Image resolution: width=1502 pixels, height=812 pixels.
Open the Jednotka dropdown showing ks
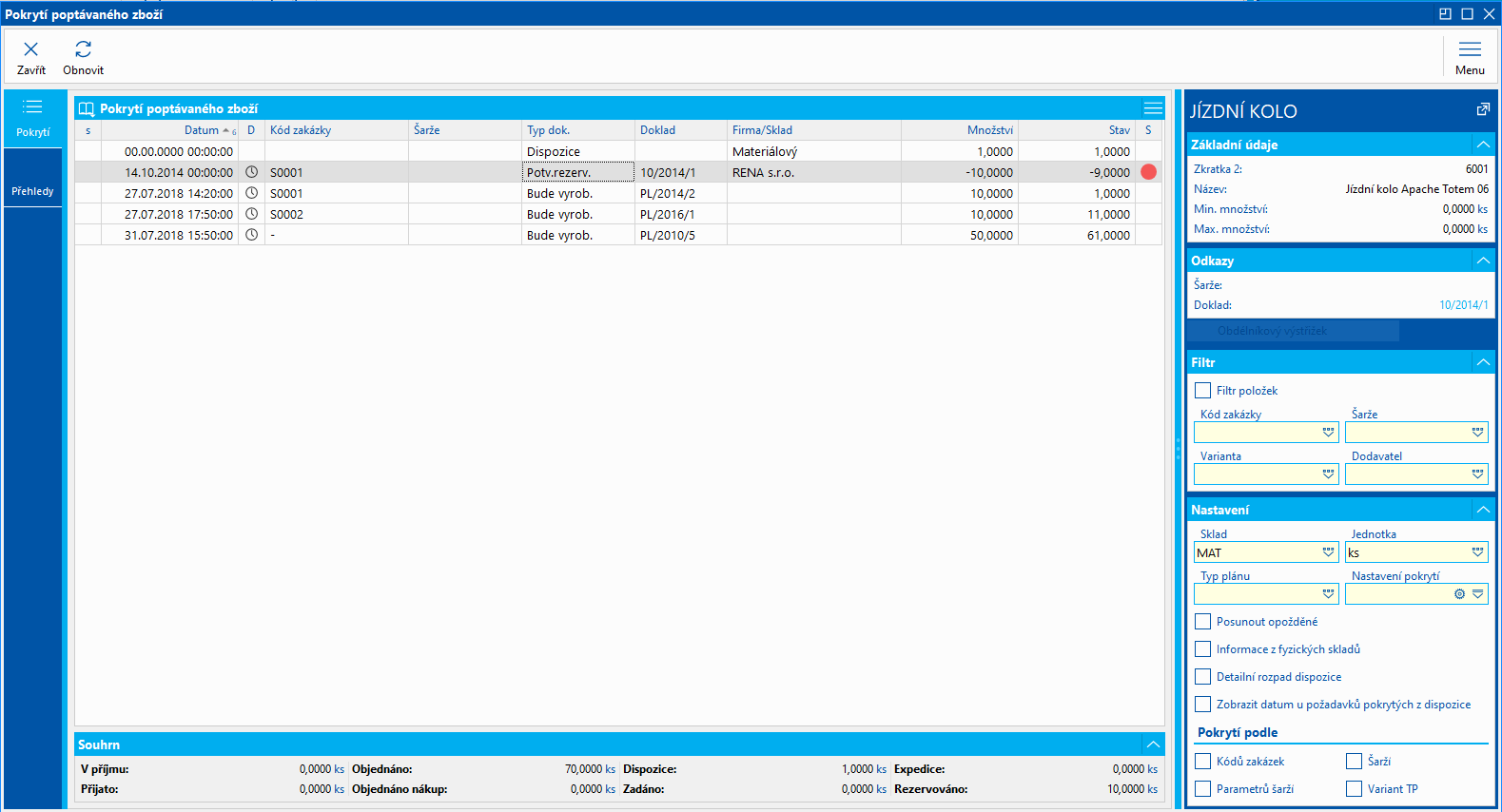1478,552
